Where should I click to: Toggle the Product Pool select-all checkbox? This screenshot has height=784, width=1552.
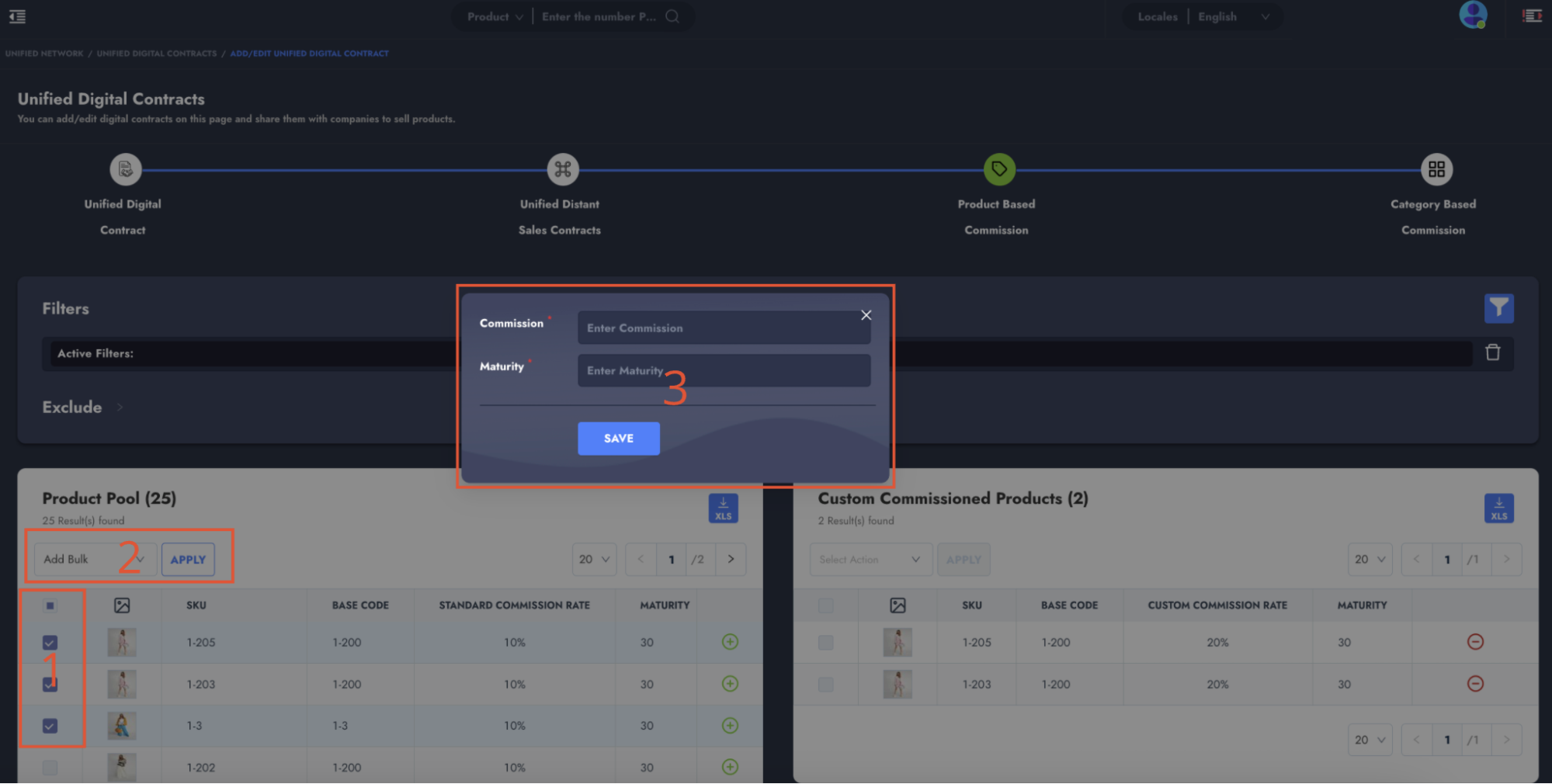(x=50, y=605)
